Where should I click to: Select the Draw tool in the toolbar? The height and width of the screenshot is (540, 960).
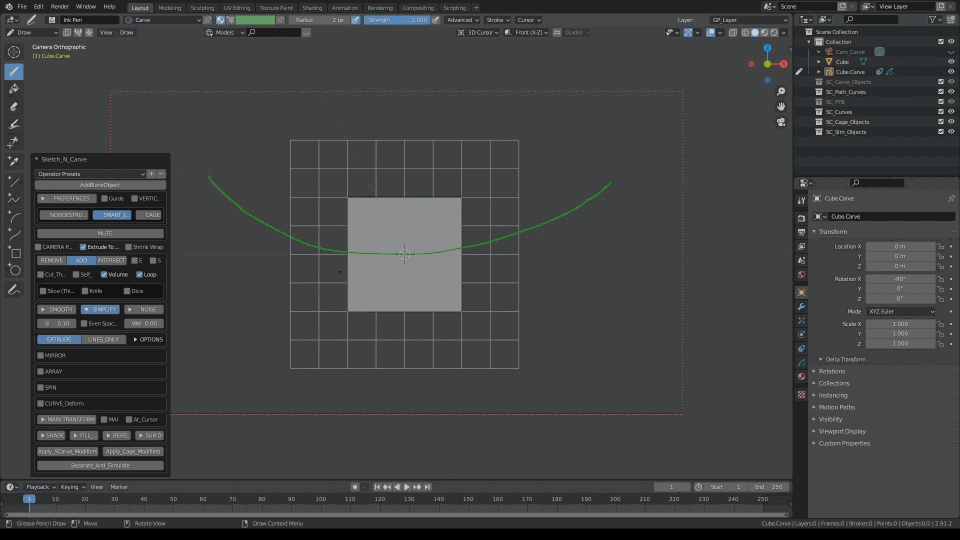14,71
